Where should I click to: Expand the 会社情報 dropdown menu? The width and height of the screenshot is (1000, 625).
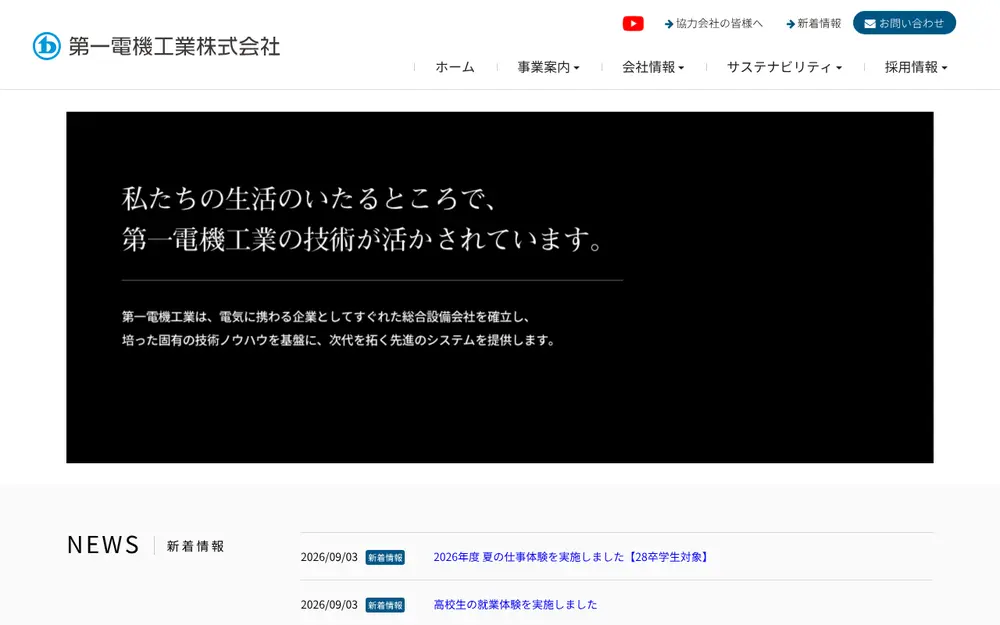653,67
